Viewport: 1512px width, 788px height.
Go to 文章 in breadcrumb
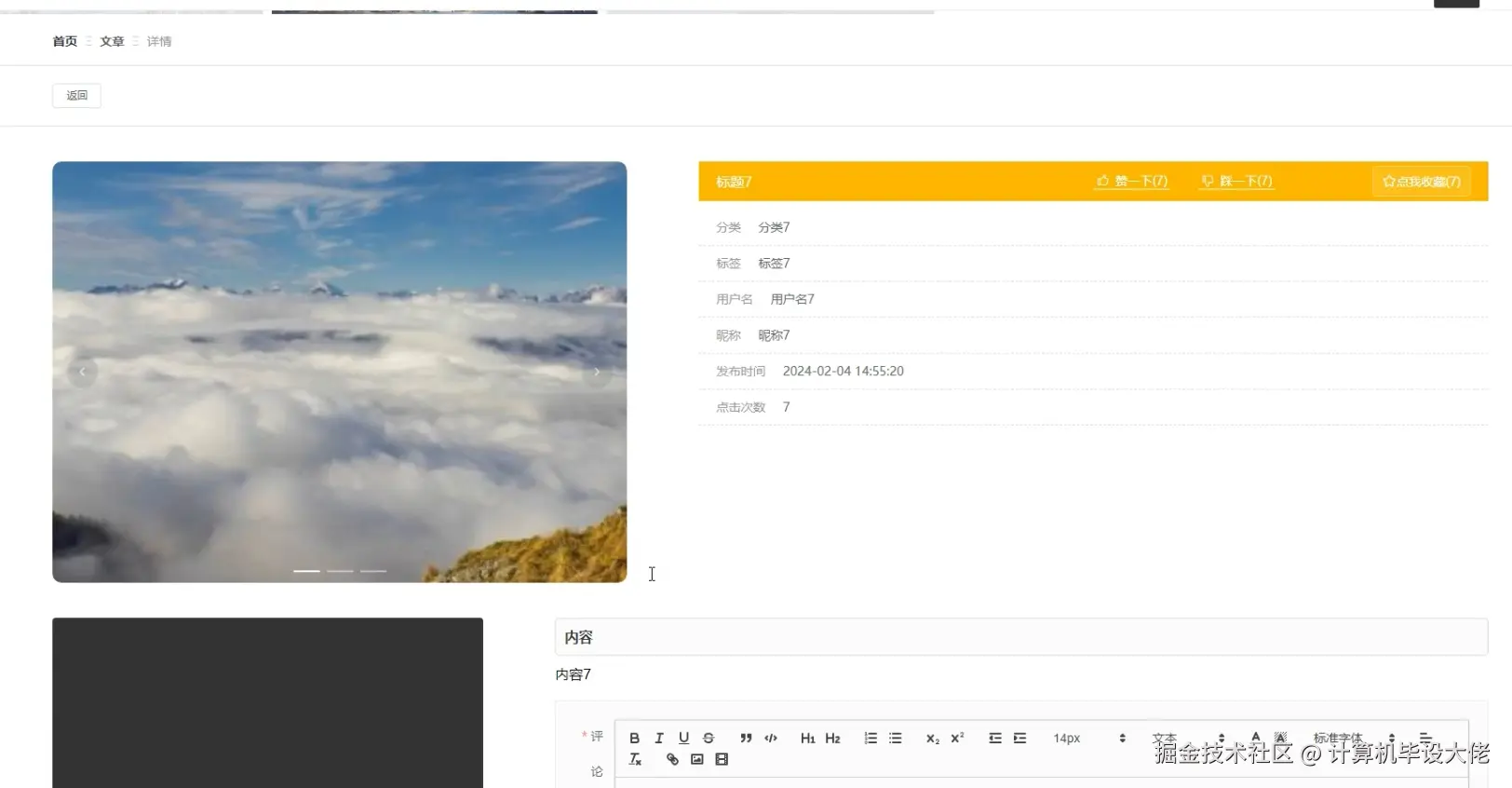[112, 41]
